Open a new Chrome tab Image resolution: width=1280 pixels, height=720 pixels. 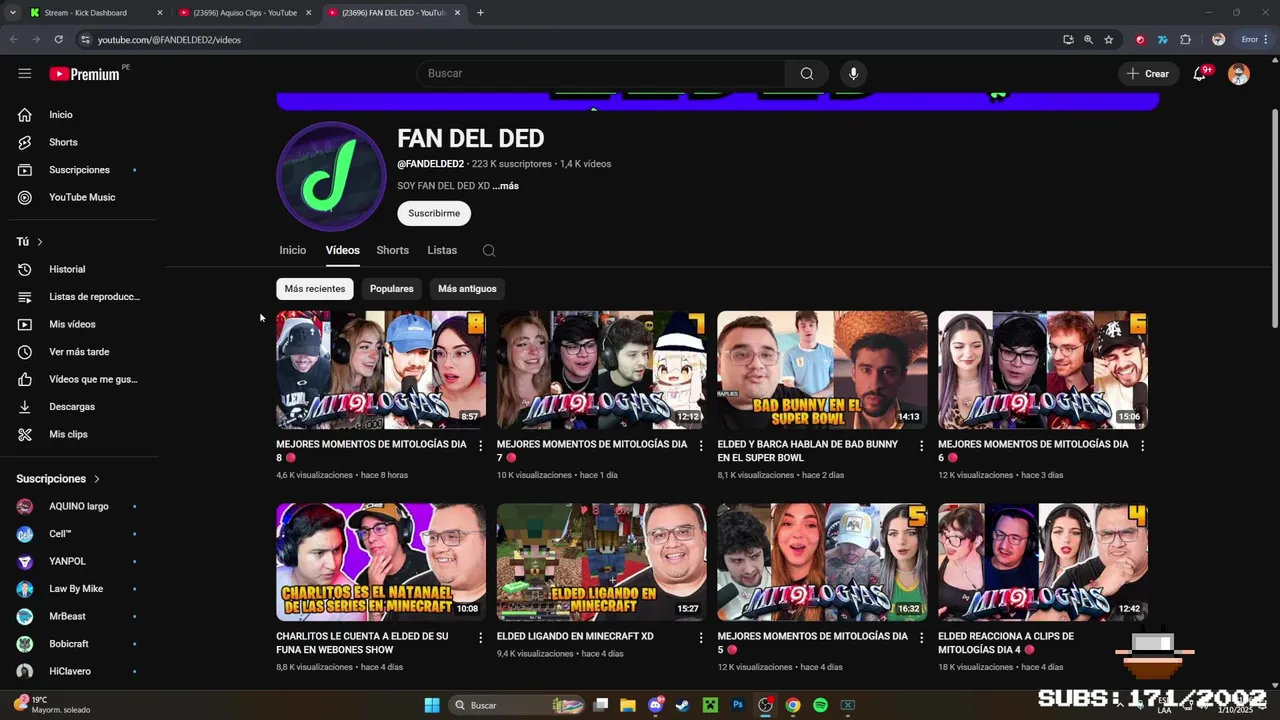coord(480,13)
